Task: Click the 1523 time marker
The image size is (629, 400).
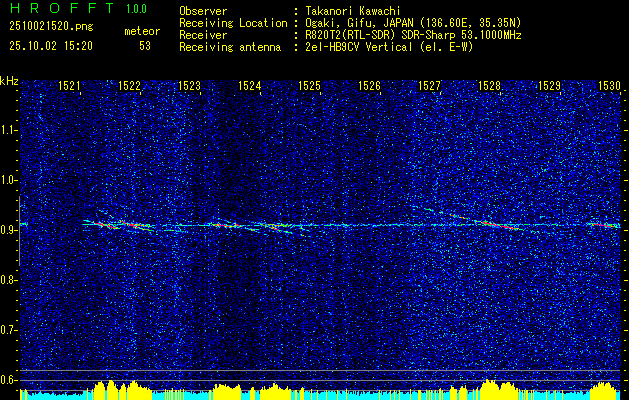Action: point(189,85)
